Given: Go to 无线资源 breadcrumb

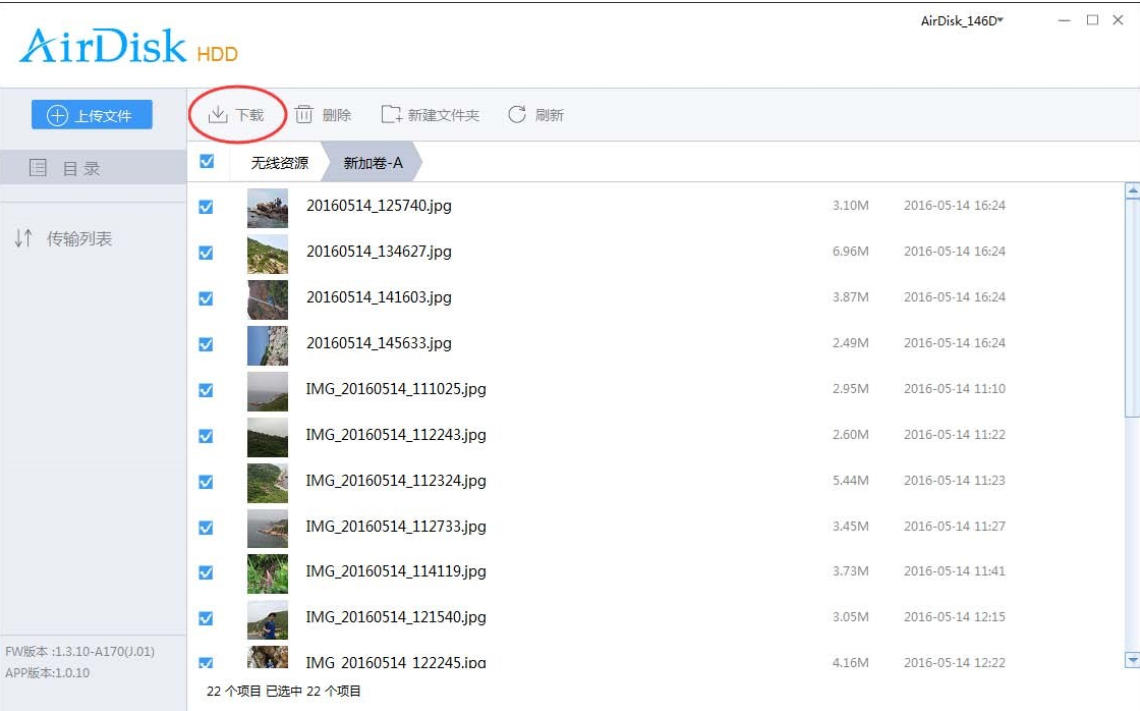Looking at the screenshot, I should pos(279,162).
